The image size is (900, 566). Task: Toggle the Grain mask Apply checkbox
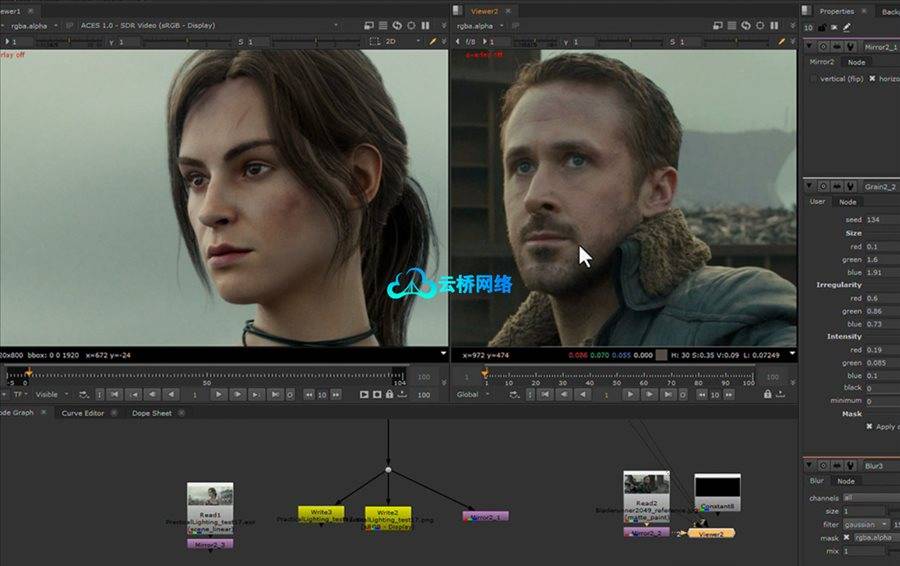(868, 427)
